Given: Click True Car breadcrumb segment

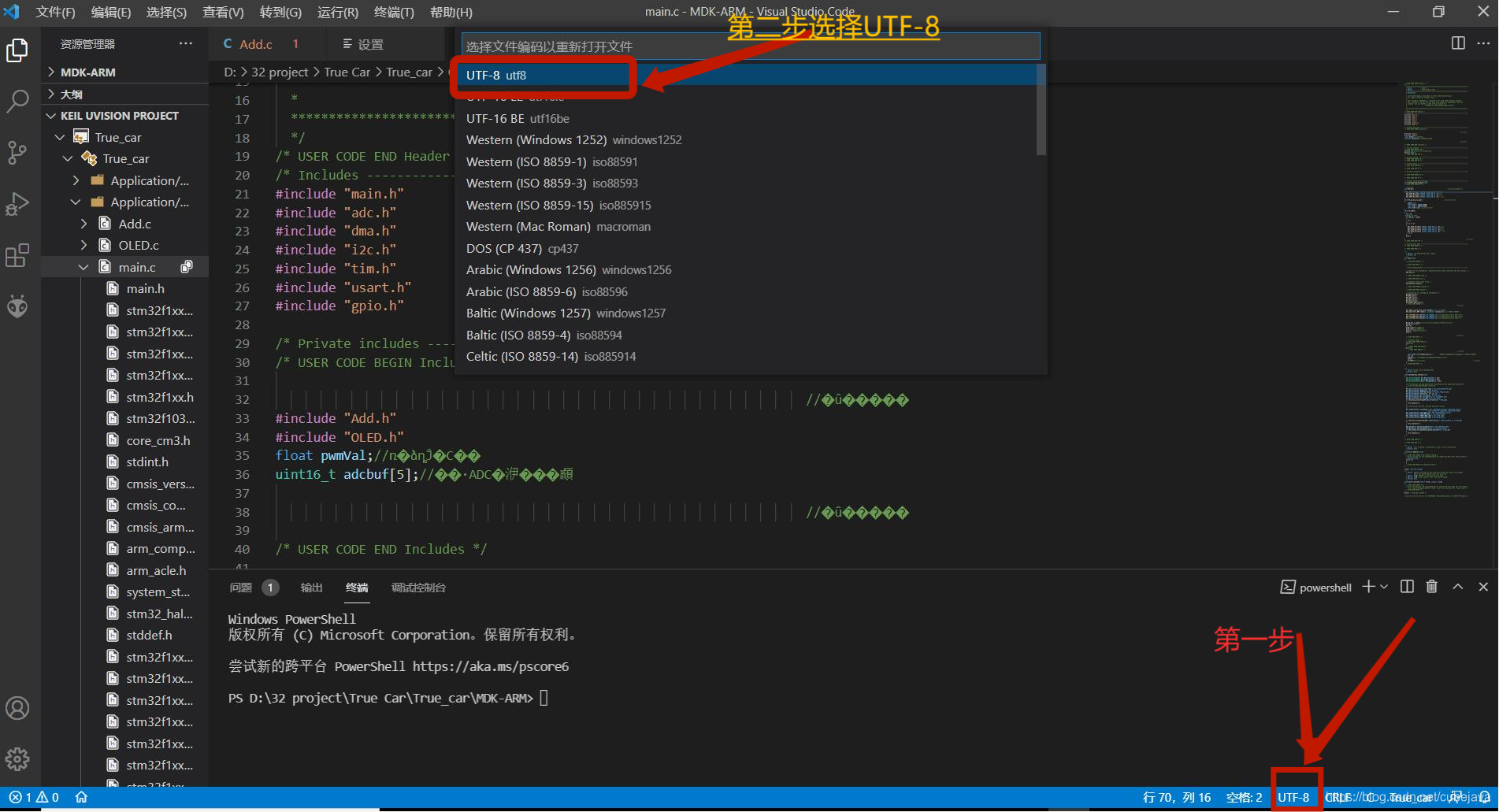Looking at the screenshot, I should pyautogui.click(x=347, y=72).
